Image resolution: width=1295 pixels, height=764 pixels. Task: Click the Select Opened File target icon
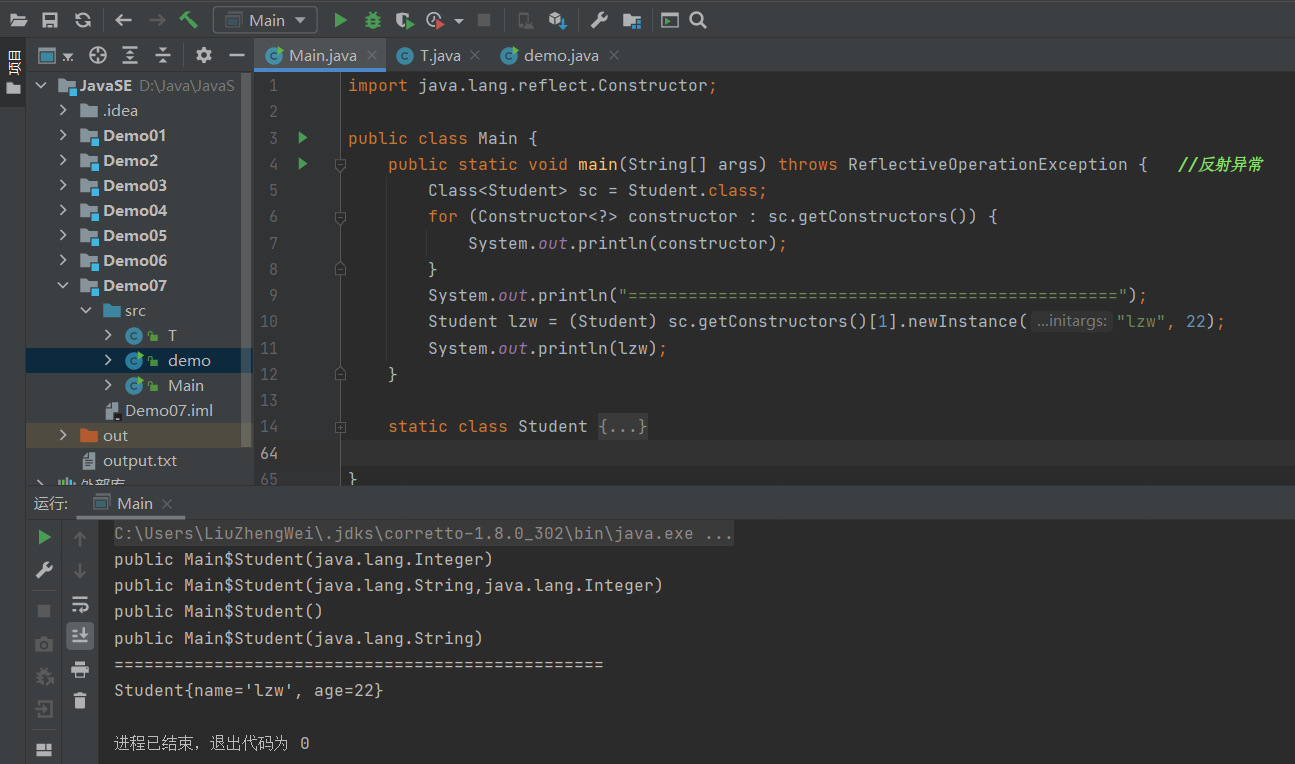97,55
